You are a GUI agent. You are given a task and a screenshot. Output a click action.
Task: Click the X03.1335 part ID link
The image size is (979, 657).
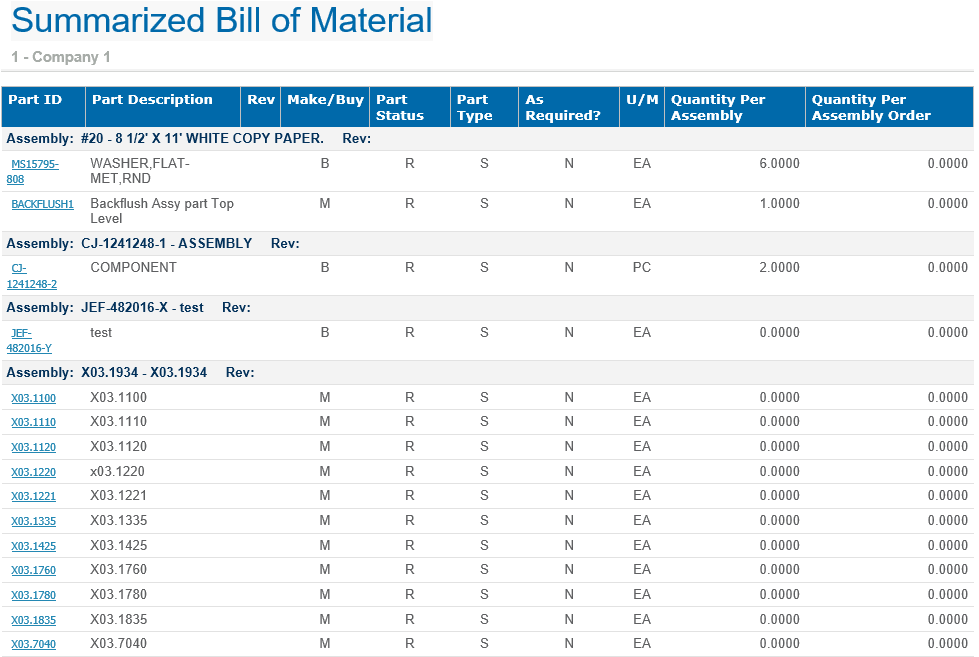click(33, 521)
